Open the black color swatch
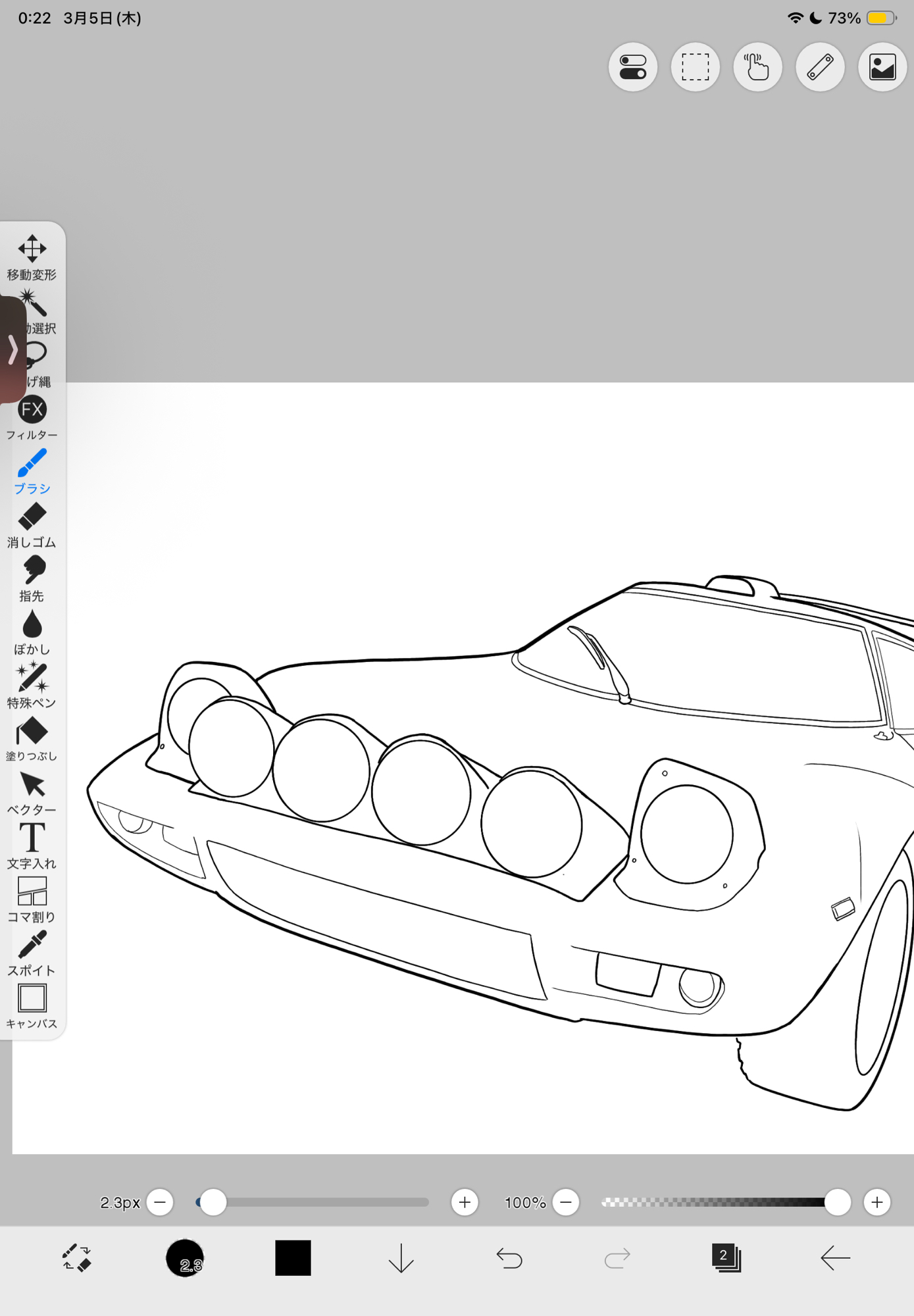This screenshot has width=914, height=1316. coord(293,1258)
